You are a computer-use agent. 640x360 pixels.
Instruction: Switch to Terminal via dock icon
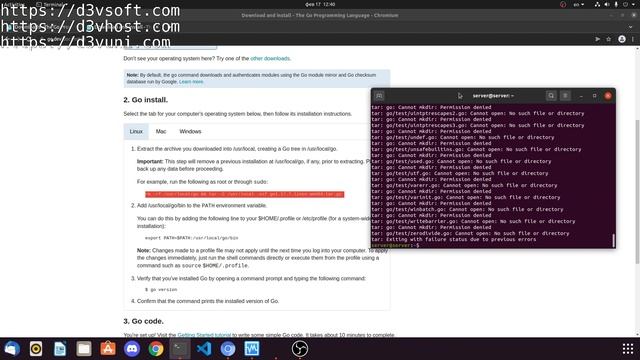click(x=180, y=349)
